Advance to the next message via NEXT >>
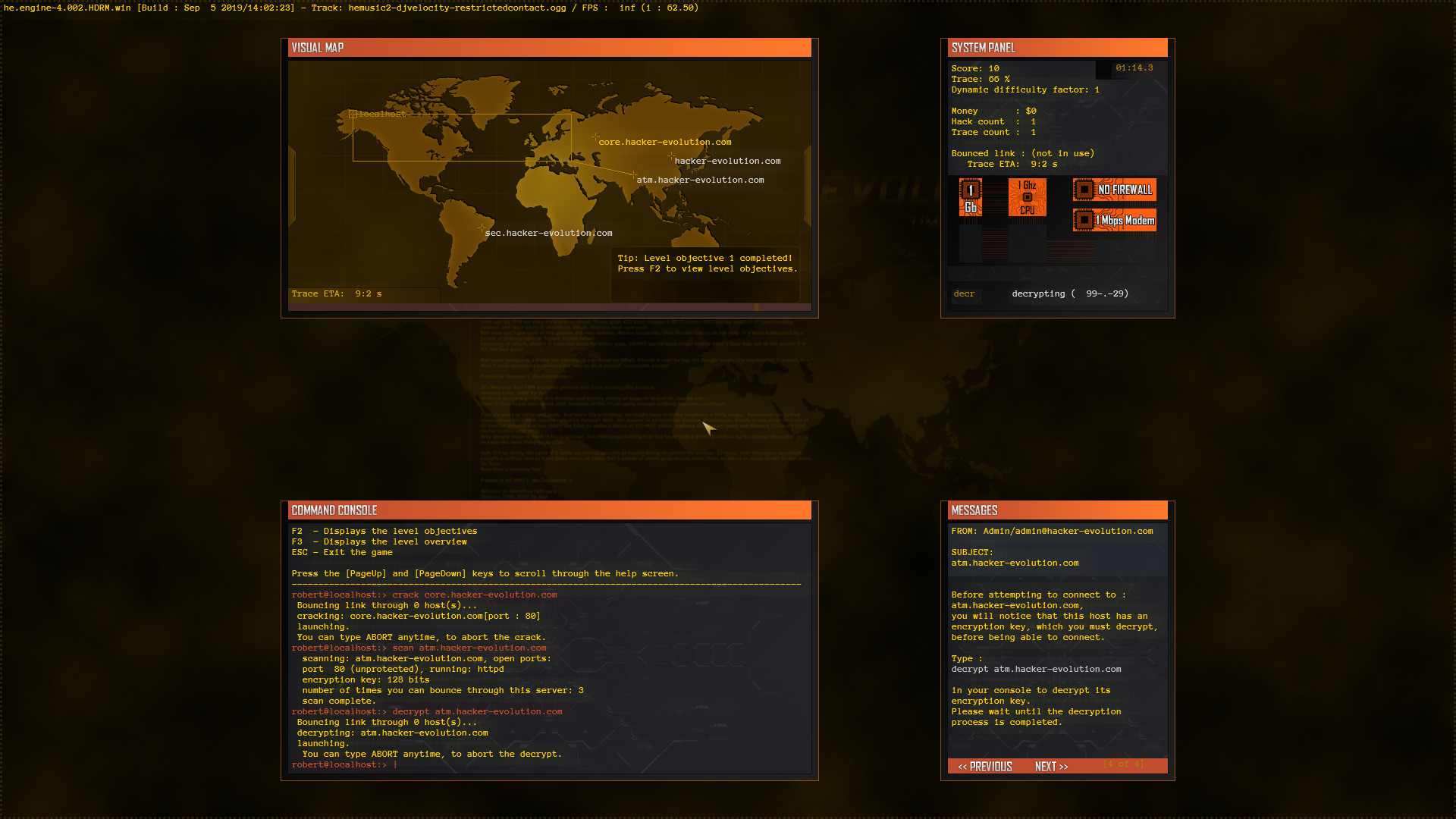Viewport: 1456px width, 819px height. pos(1050,766)
